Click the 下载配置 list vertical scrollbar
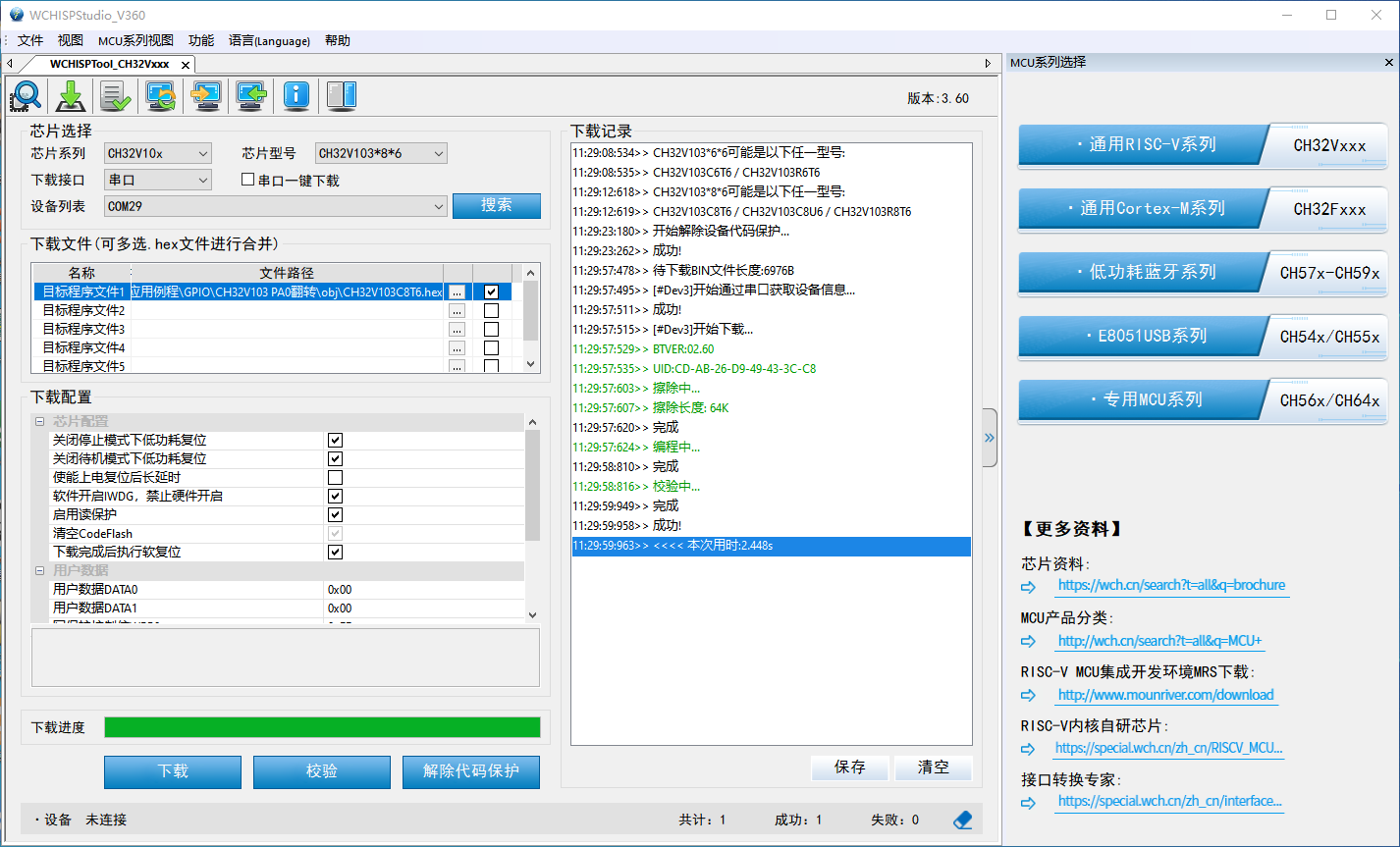Viewport: 1400px width, 847px height. (x=532, y=518)
